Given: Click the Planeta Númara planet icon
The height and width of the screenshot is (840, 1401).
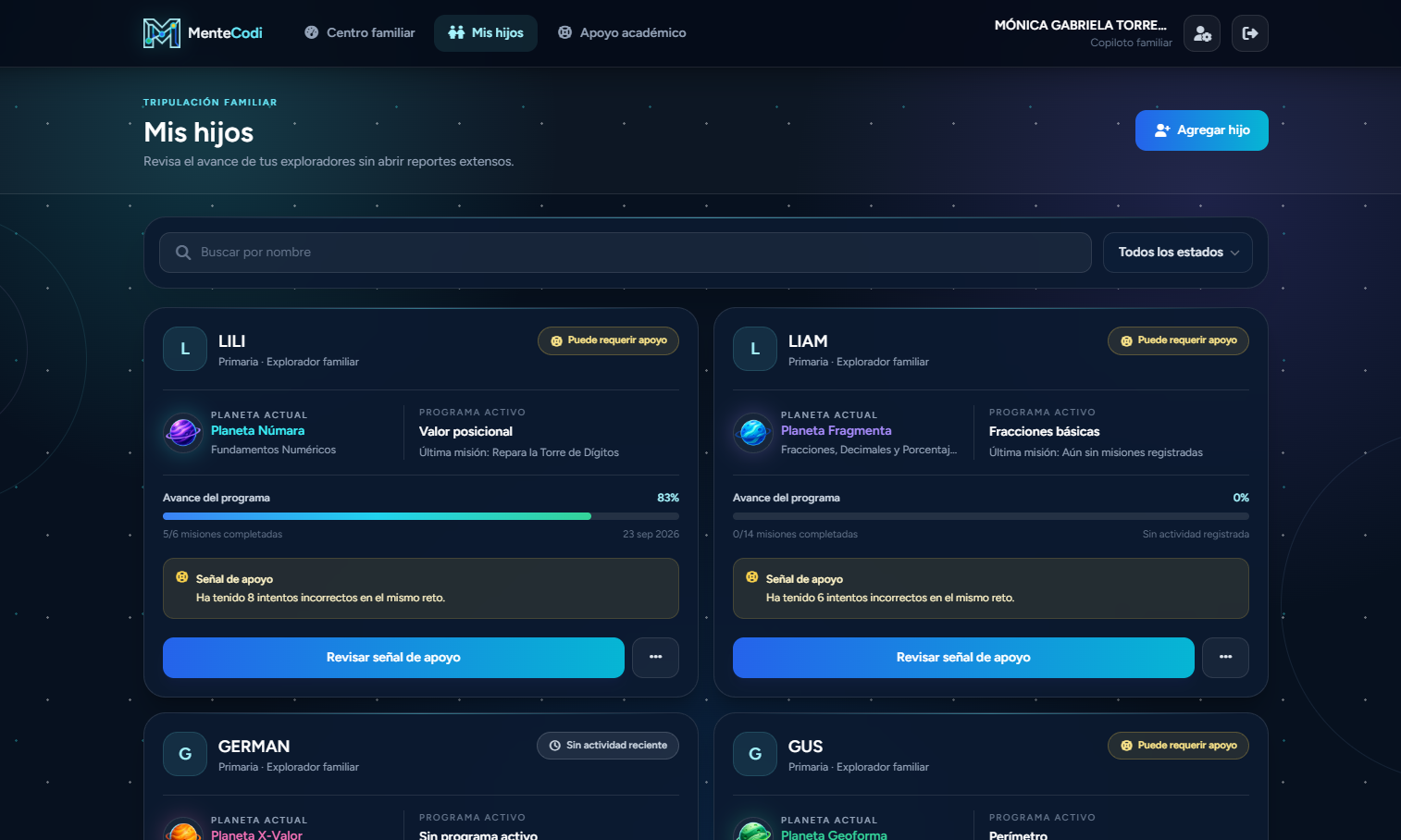Looking at the screenshot, I should [183, 432].
